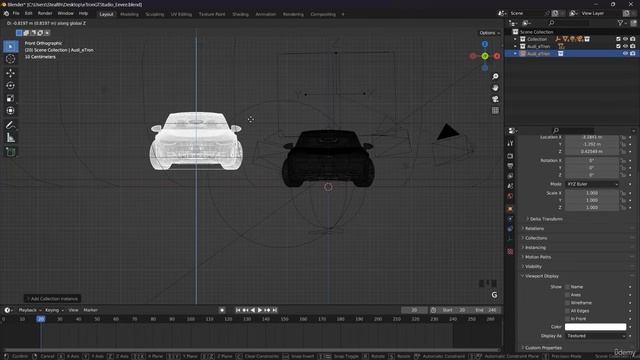Open the Texture properties tab icon
640x360 pixels.
[510, 251]
